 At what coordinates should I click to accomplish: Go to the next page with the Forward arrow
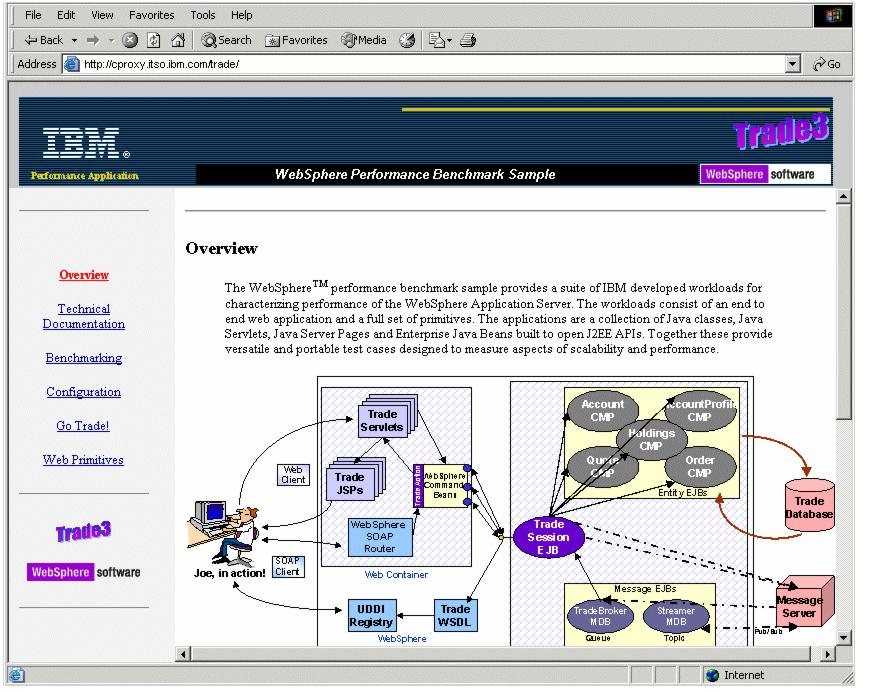click(x=93, y=40)
